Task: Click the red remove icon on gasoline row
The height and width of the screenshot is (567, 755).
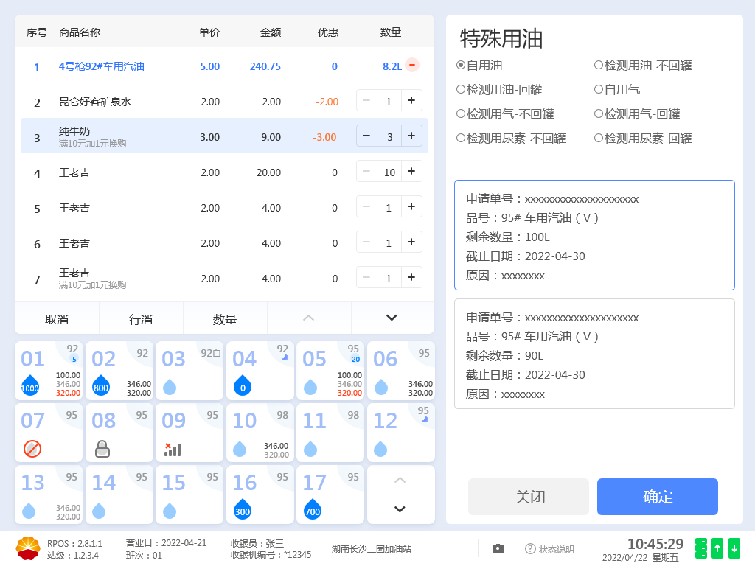Action: point(412,66)
